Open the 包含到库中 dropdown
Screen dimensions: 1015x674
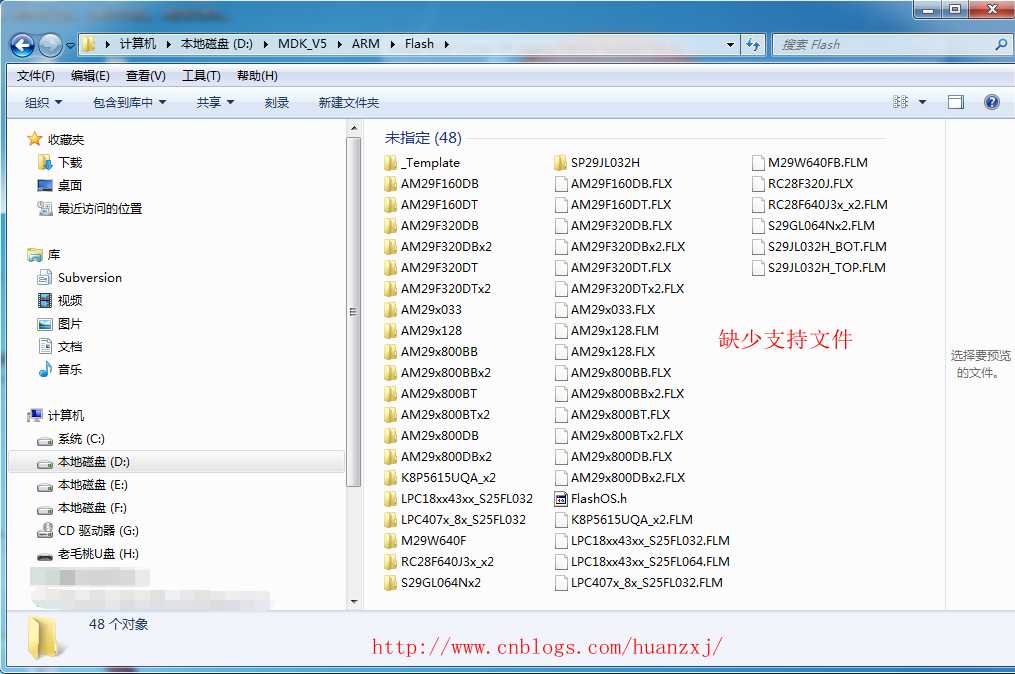click(129, 102)
